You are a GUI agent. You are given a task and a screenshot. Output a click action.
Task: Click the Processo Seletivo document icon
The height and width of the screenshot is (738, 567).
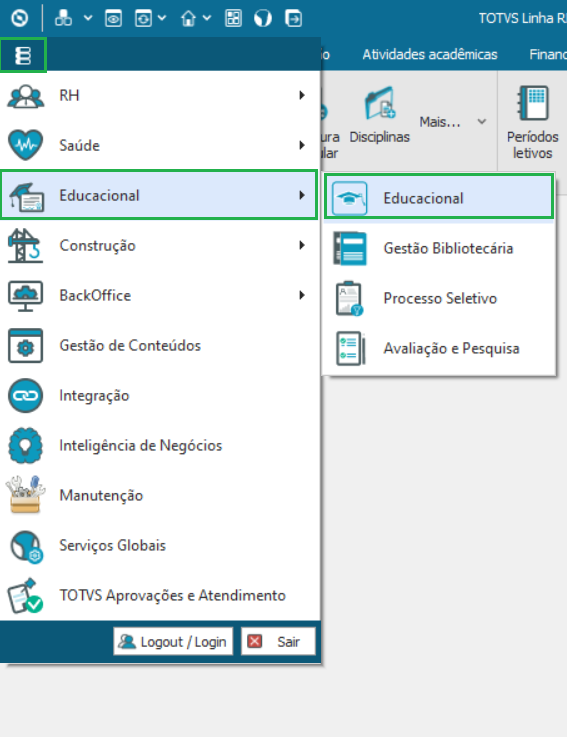pos(350,298)
